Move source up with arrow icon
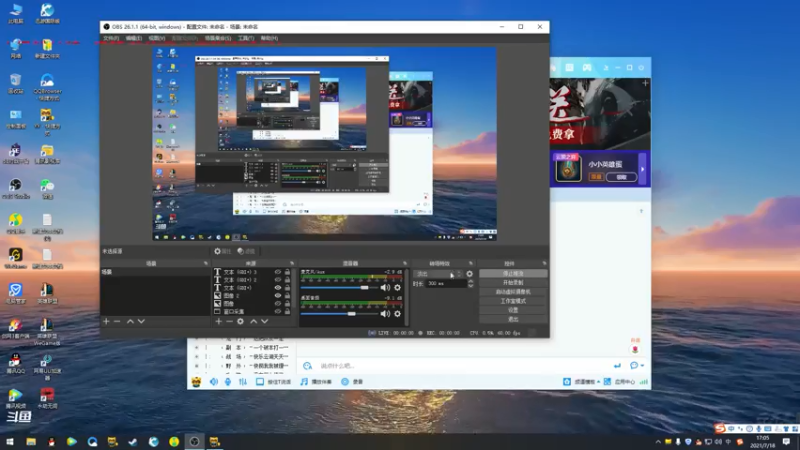 (x=253, y=321)
